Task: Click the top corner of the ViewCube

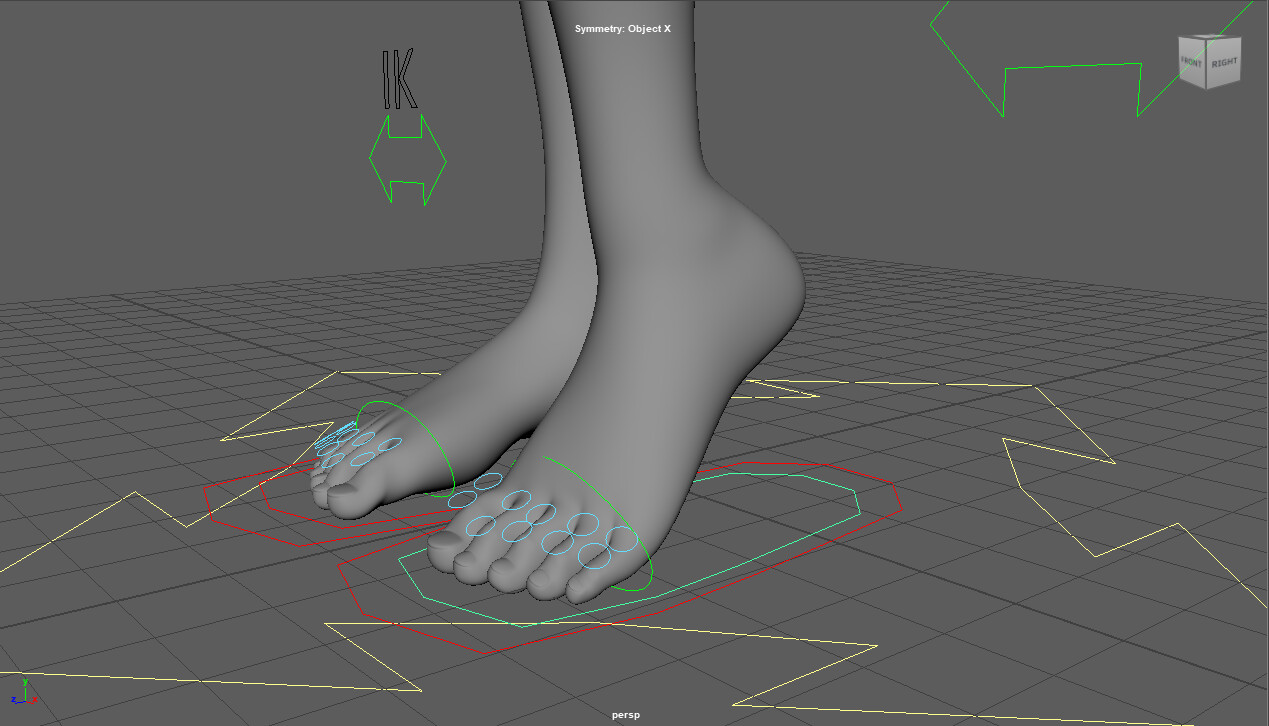Action: coord(1206,36)
